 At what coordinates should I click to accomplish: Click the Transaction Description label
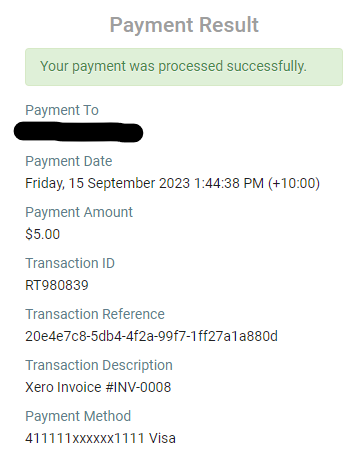[99, 365]
